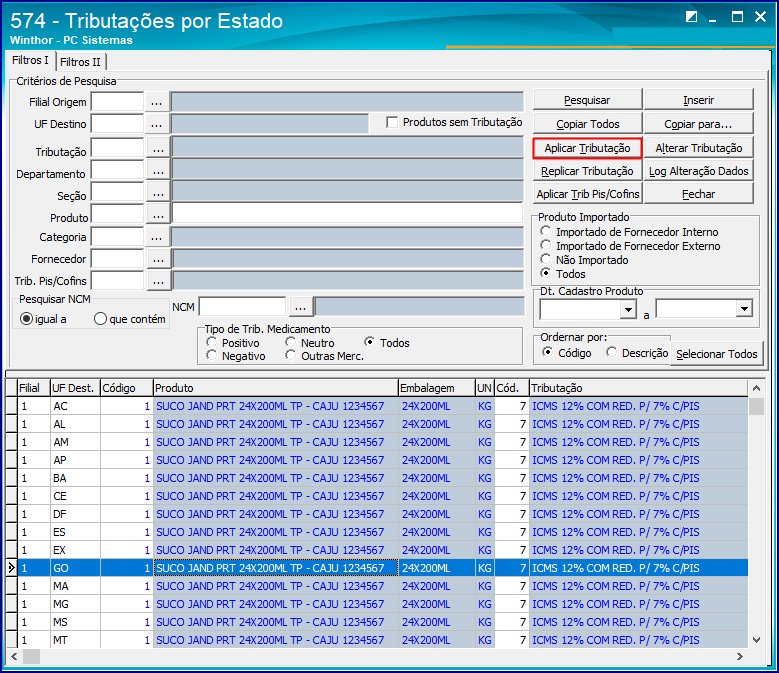
Task: Click Selecionar Todos button
Action: click(716, 354)
